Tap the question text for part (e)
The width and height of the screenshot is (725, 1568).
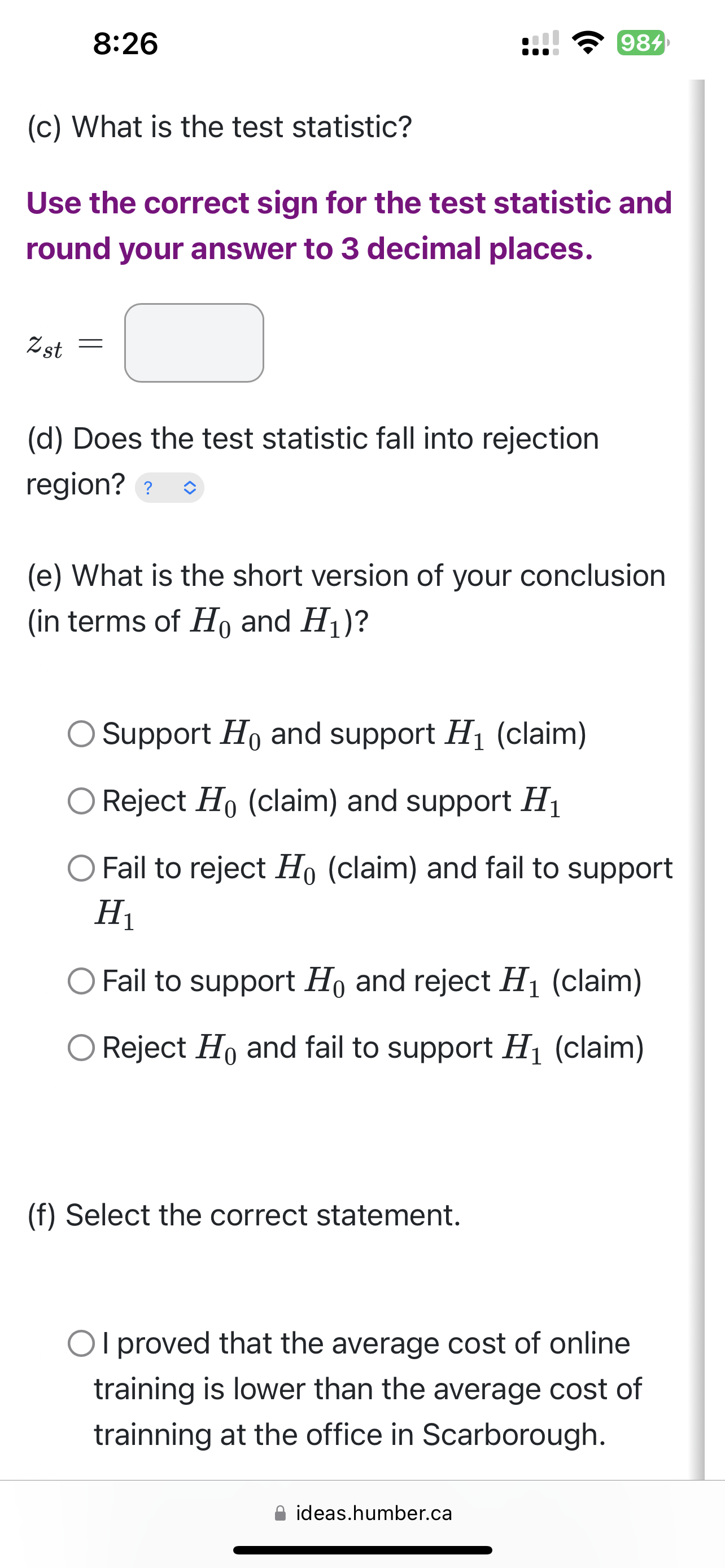tap(346, 598)
